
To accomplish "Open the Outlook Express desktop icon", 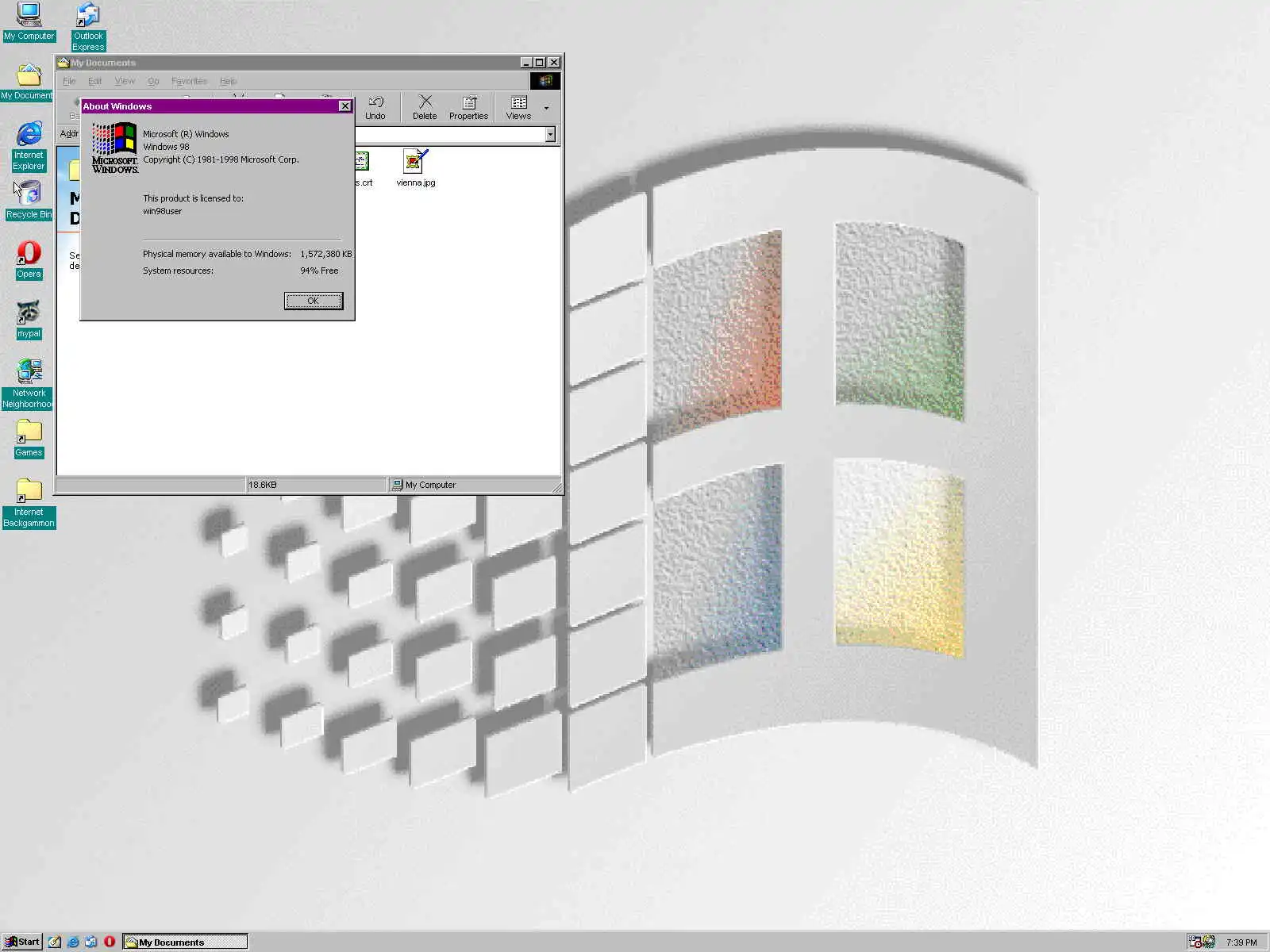I will coord(88,26).
